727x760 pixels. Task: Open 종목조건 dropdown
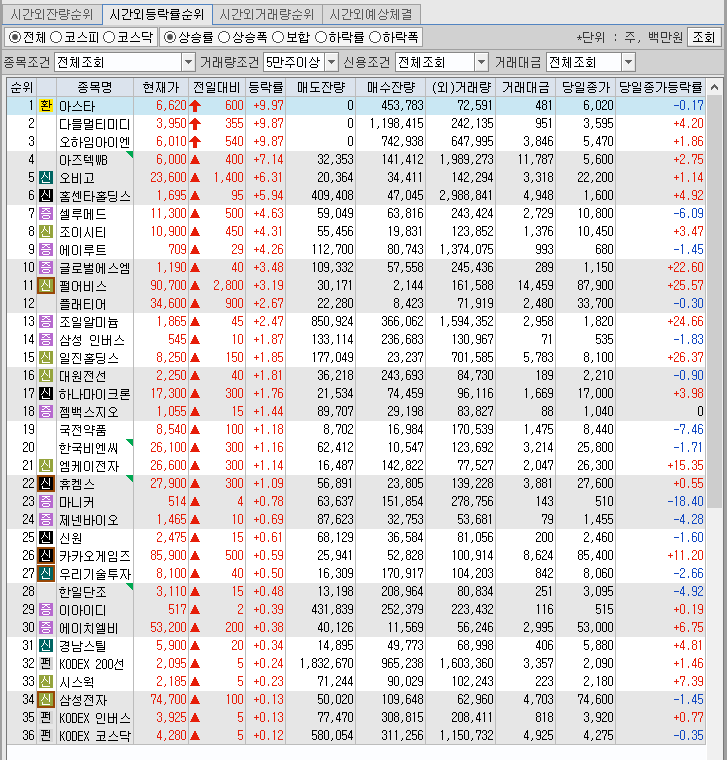point(189,62)
